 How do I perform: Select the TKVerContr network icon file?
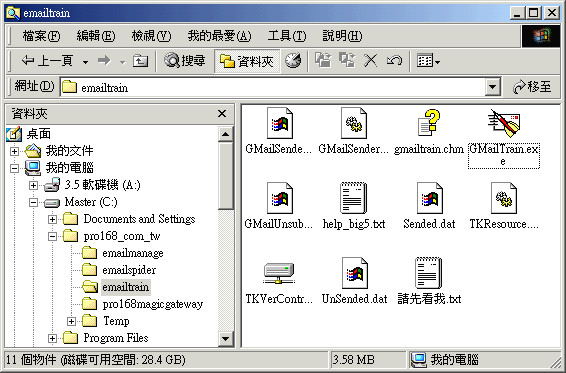click(279, 273)
